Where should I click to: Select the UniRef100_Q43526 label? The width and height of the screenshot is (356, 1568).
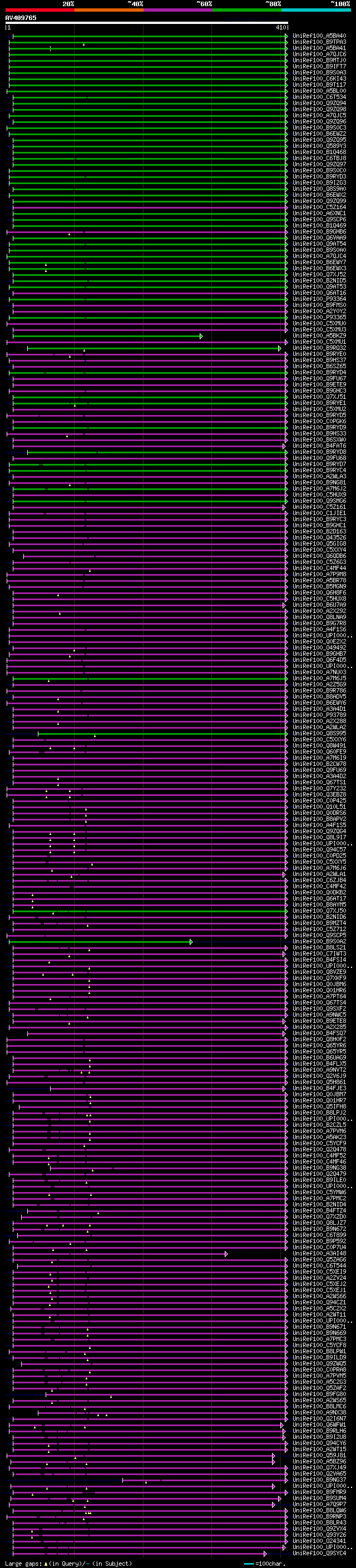tap(319, 537)
